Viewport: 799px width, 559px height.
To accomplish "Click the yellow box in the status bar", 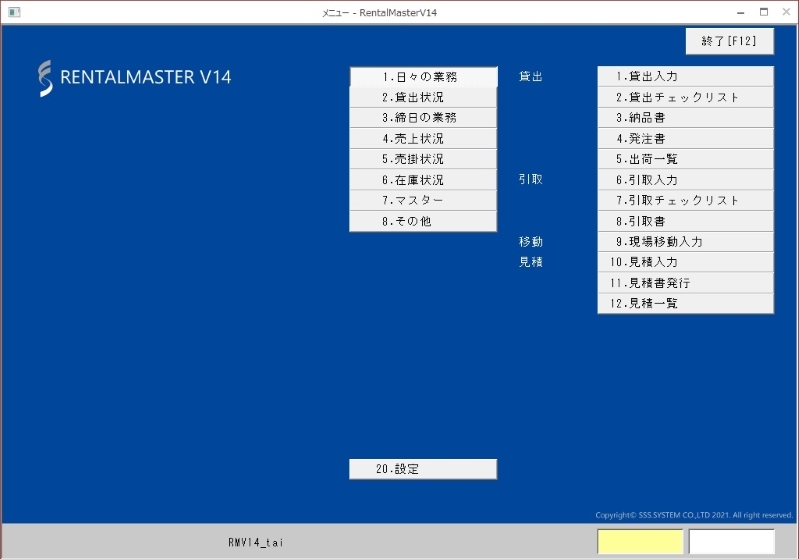I will (640, 542).
